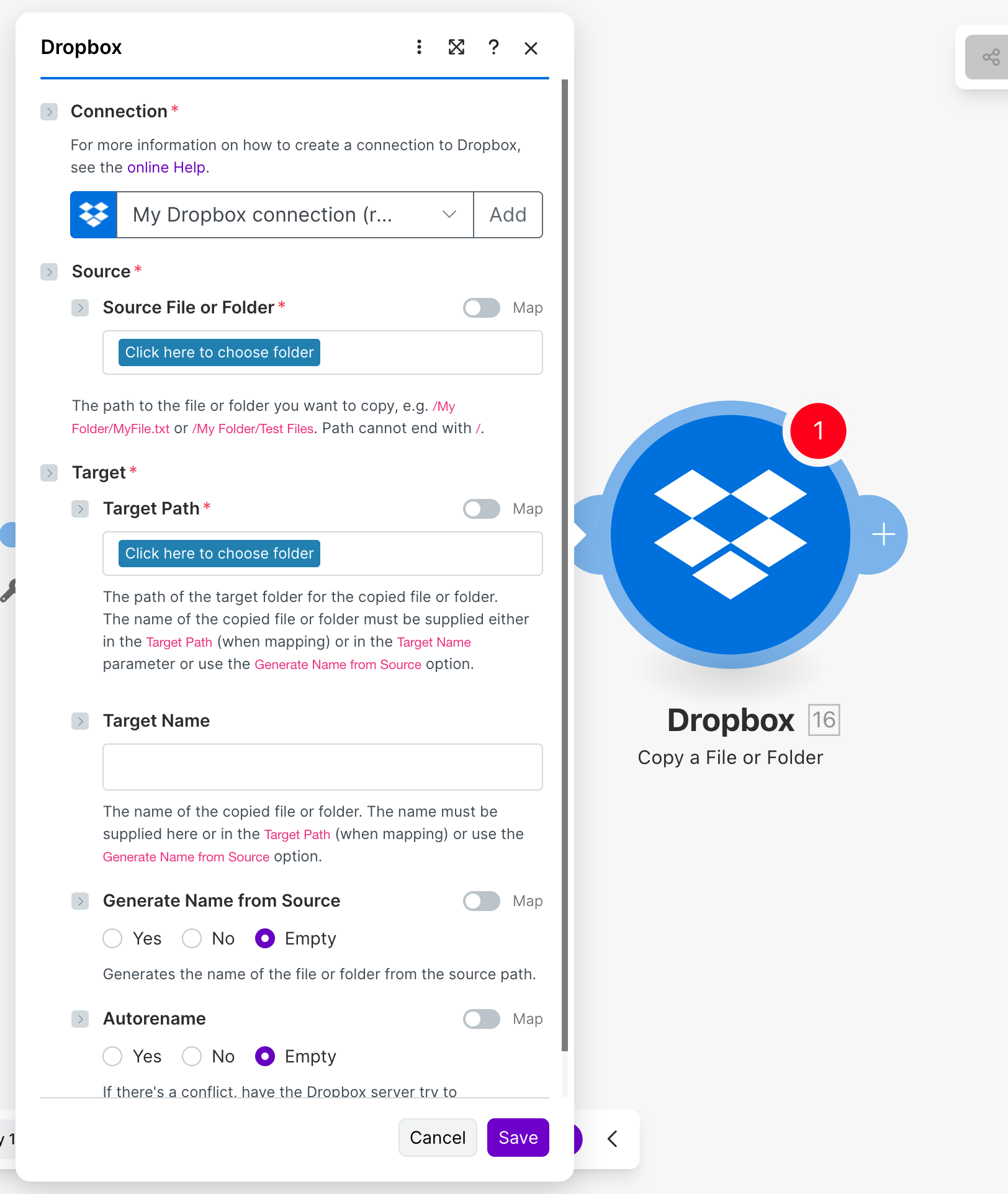Select Yes for Autorename
Screen dimensions: 1008x1194
click(112, 1056)
